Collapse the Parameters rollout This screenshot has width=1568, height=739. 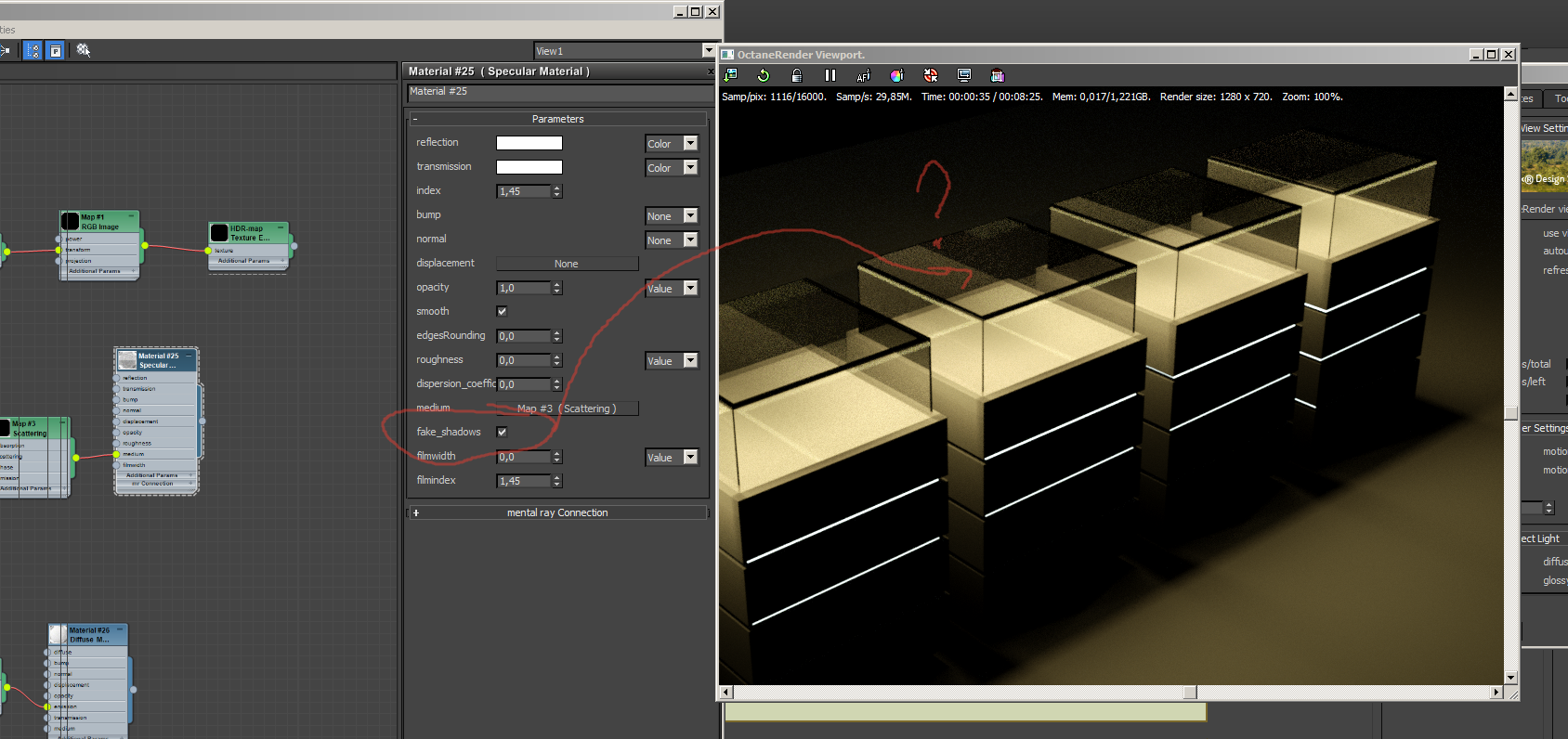[x=557, y=119]
